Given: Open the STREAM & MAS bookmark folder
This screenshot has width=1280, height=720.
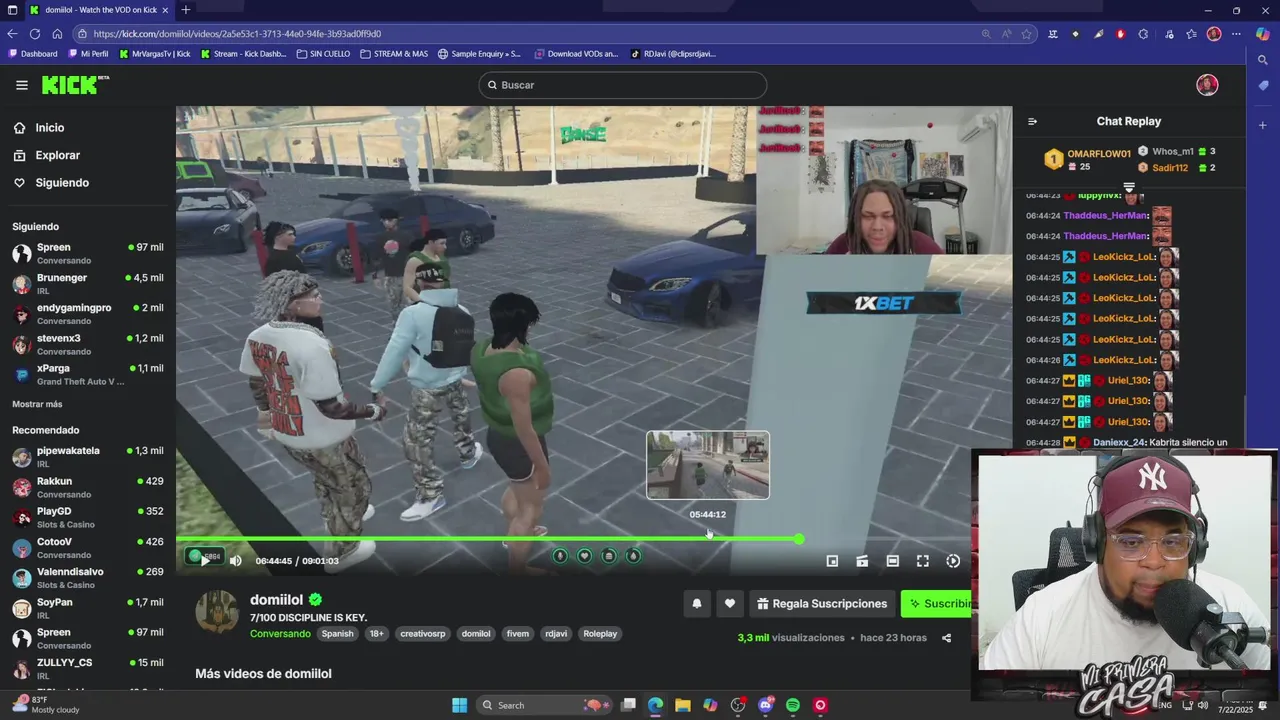Looking at the screenshot, I should coord(394,54).
